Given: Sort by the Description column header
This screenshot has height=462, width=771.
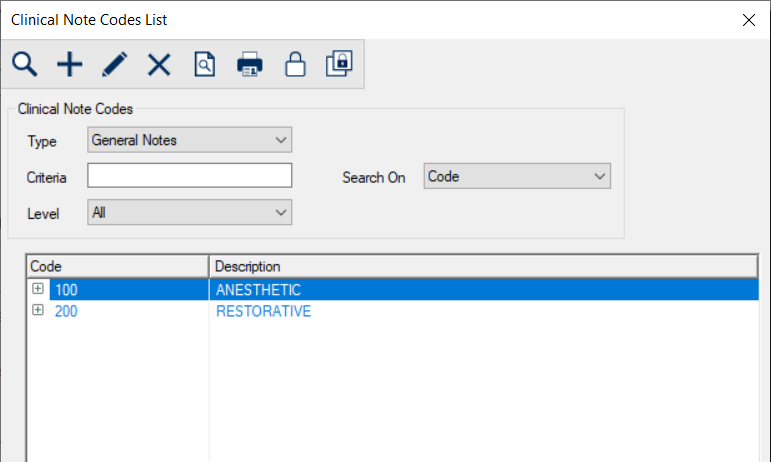Looking at the screenshot, I should click(482, 266).
